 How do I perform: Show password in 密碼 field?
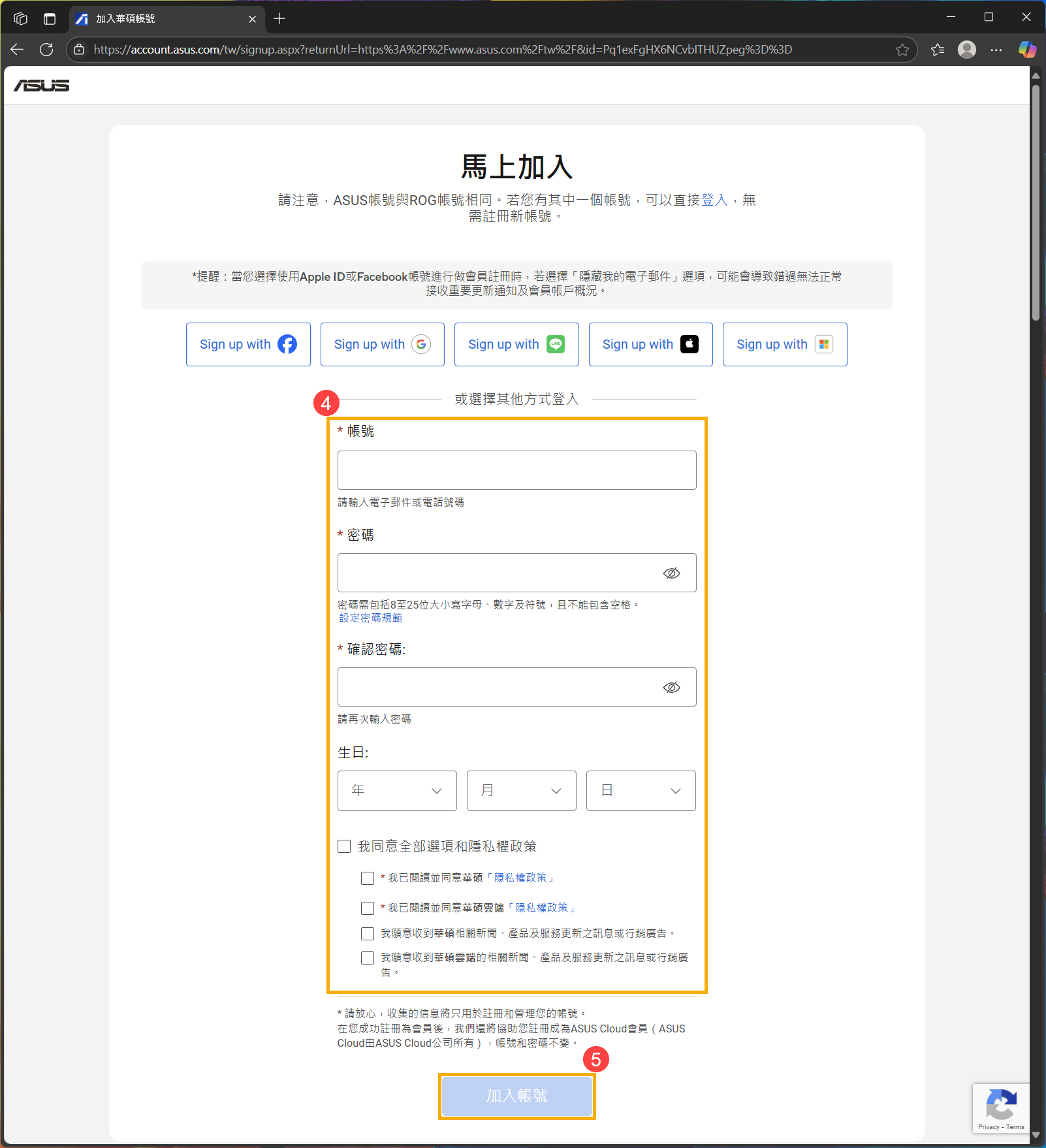point(672,573)
